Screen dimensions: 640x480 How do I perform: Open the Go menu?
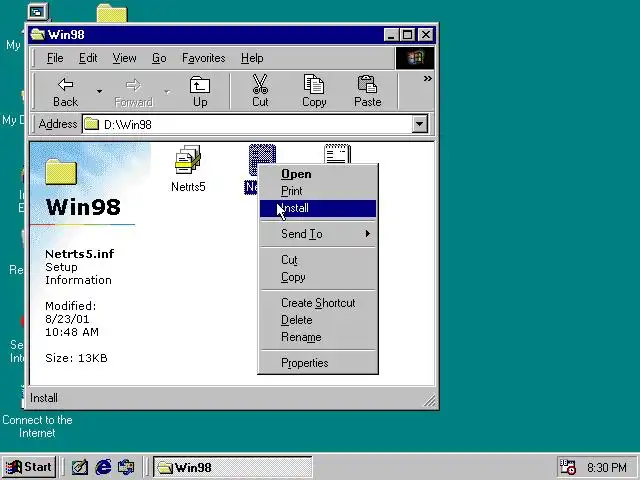[159, 58]
